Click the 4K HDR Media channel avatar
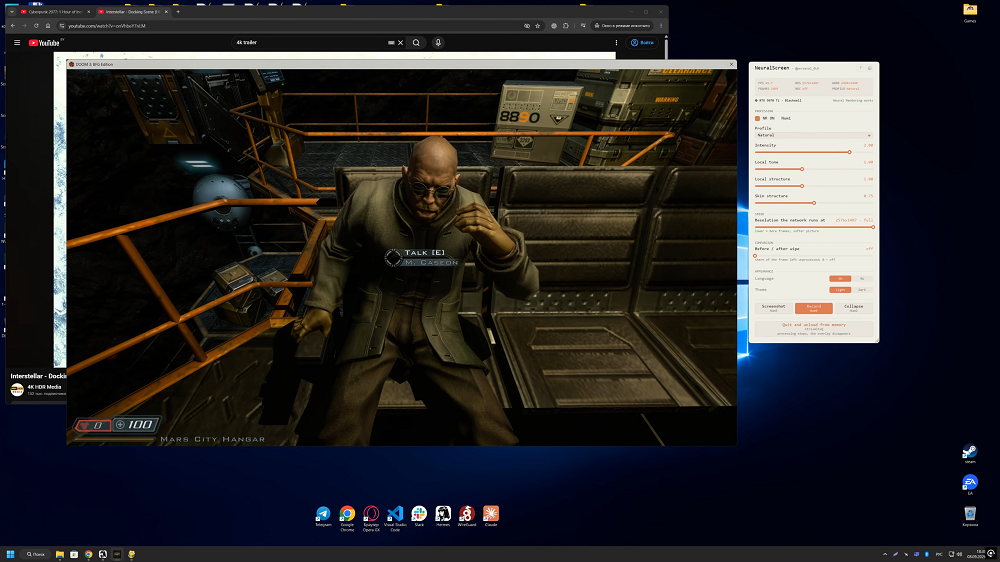1000x562 pixels. pyautogui.click(x=17, y=389)
